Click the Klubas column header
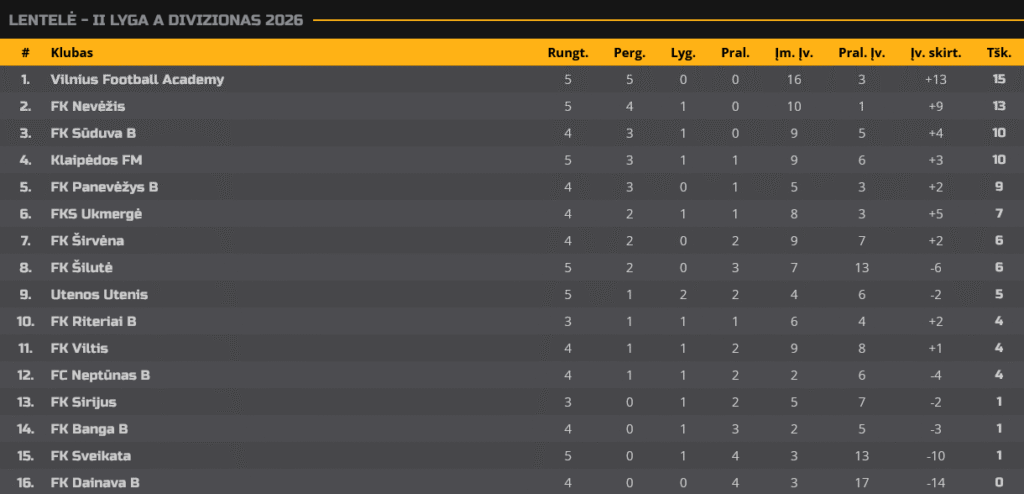Viewport: 1024px width, 494px height. tap(72, 53)
